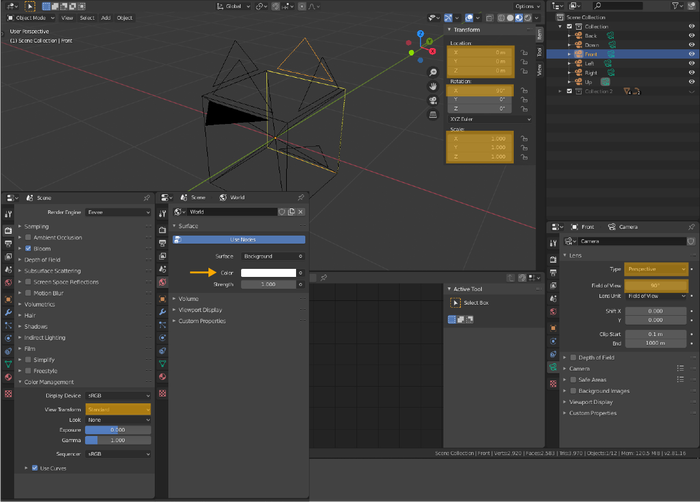Hide Front camera with eye icon

[x=691, y=54]
